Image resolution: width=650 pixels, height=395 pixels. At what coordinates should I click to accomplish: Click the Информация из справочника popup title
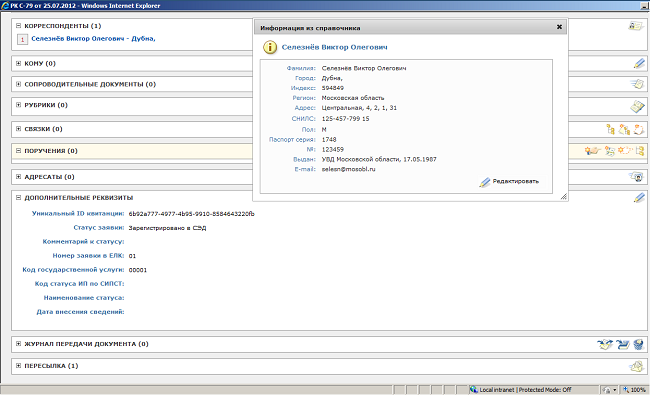click(x=310, y=28)
